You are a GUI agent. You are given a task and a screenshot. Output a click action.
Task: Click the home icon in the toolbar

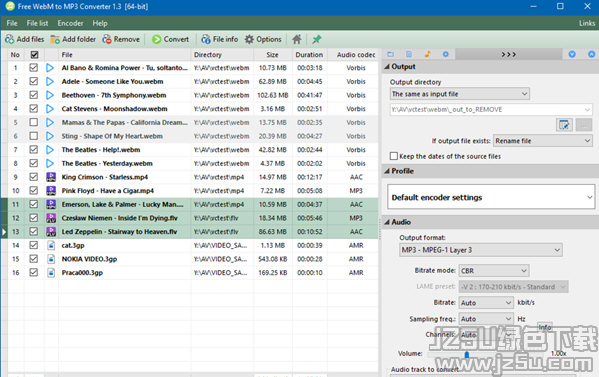tap(297, 39)
